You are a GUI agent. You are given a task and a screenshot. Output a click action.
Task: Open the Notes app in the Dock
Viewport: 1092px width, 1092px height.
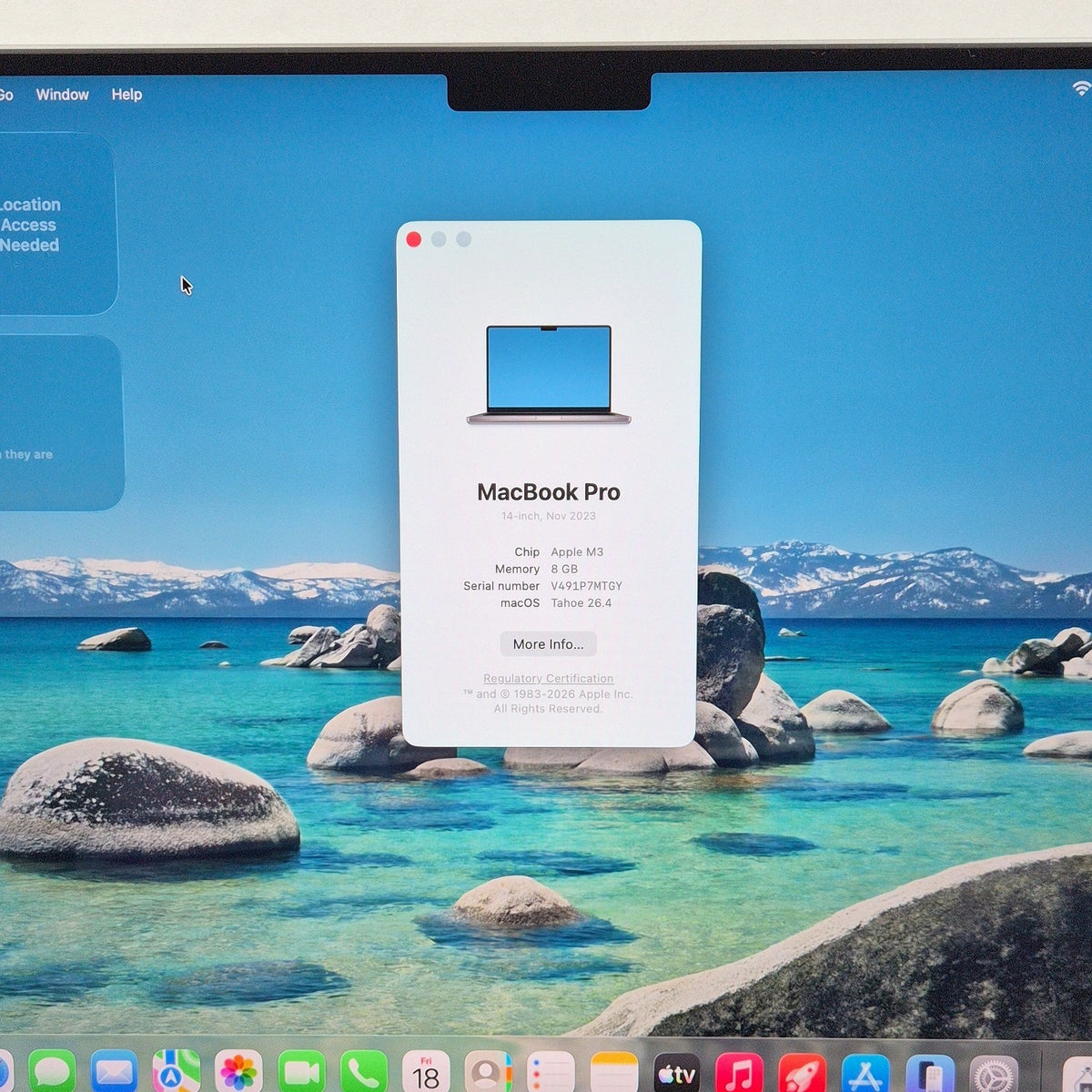[x=614, y=1072]
